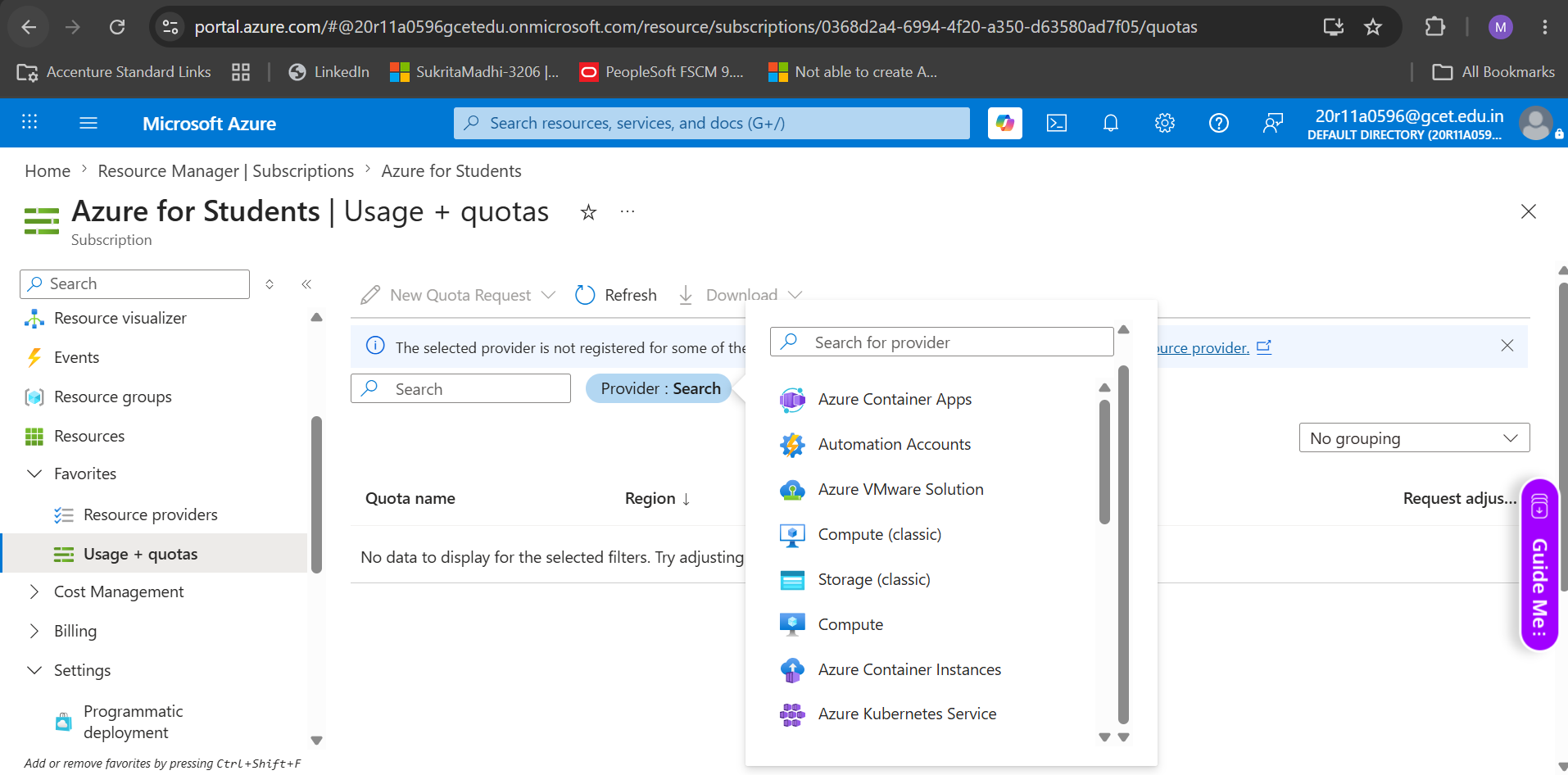Open the Azure portal hamburger menu
Image resolution: width=1568 pixels, height=775 pixels.
(x=88, y=123)
